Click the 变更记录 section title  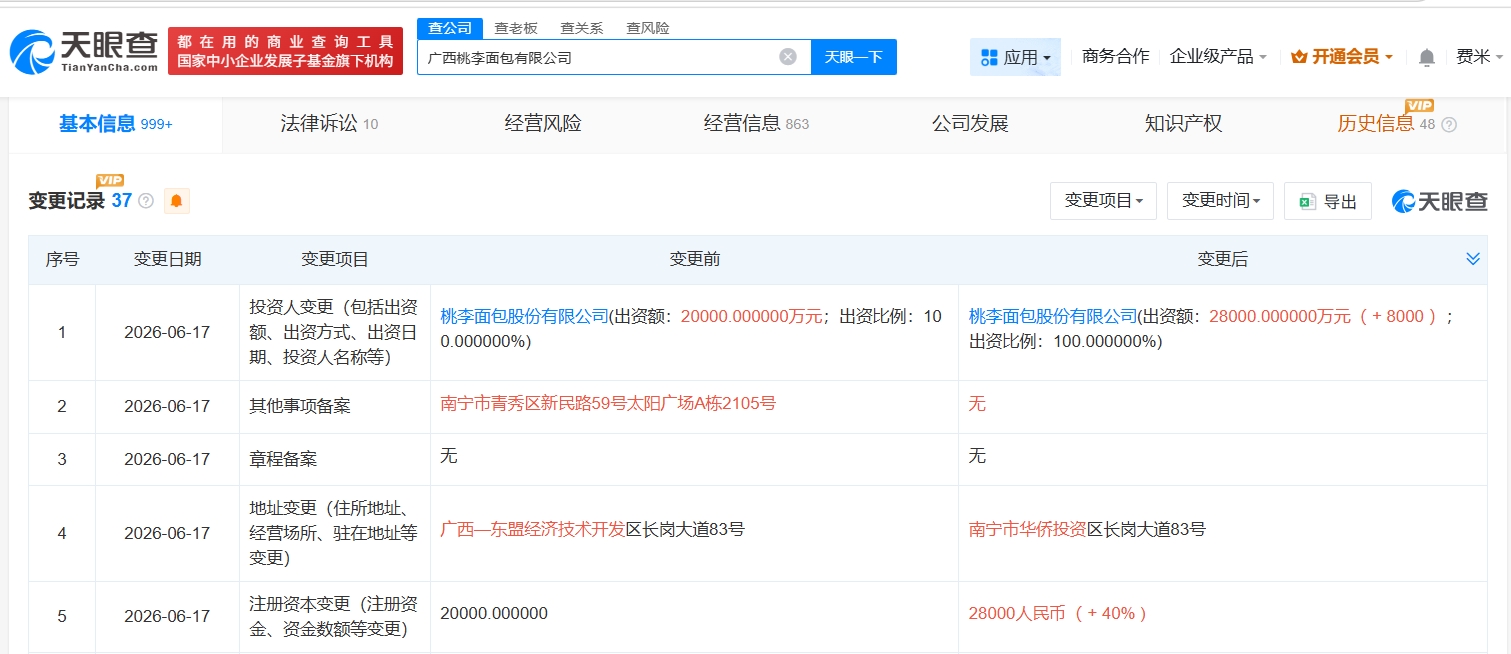66,201
